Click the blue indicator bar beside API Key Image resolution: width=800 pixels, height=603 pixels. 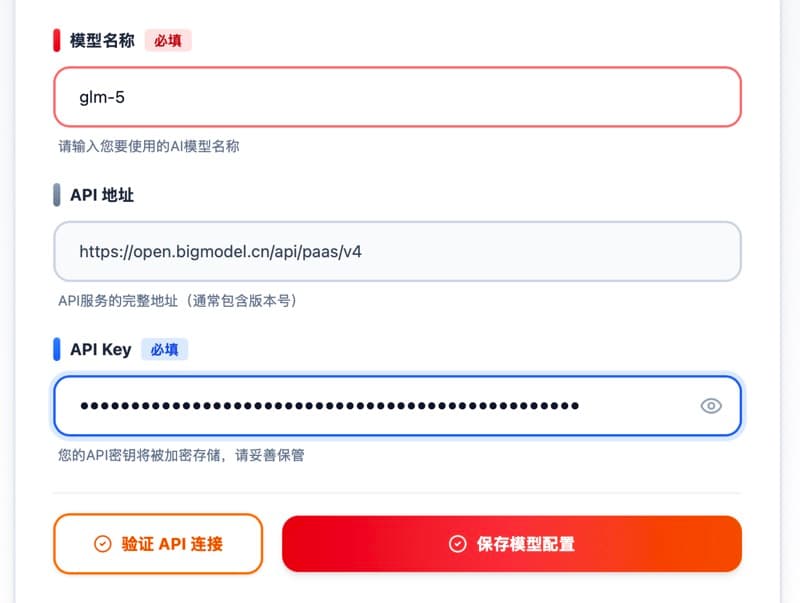click(x=54, y=349)
